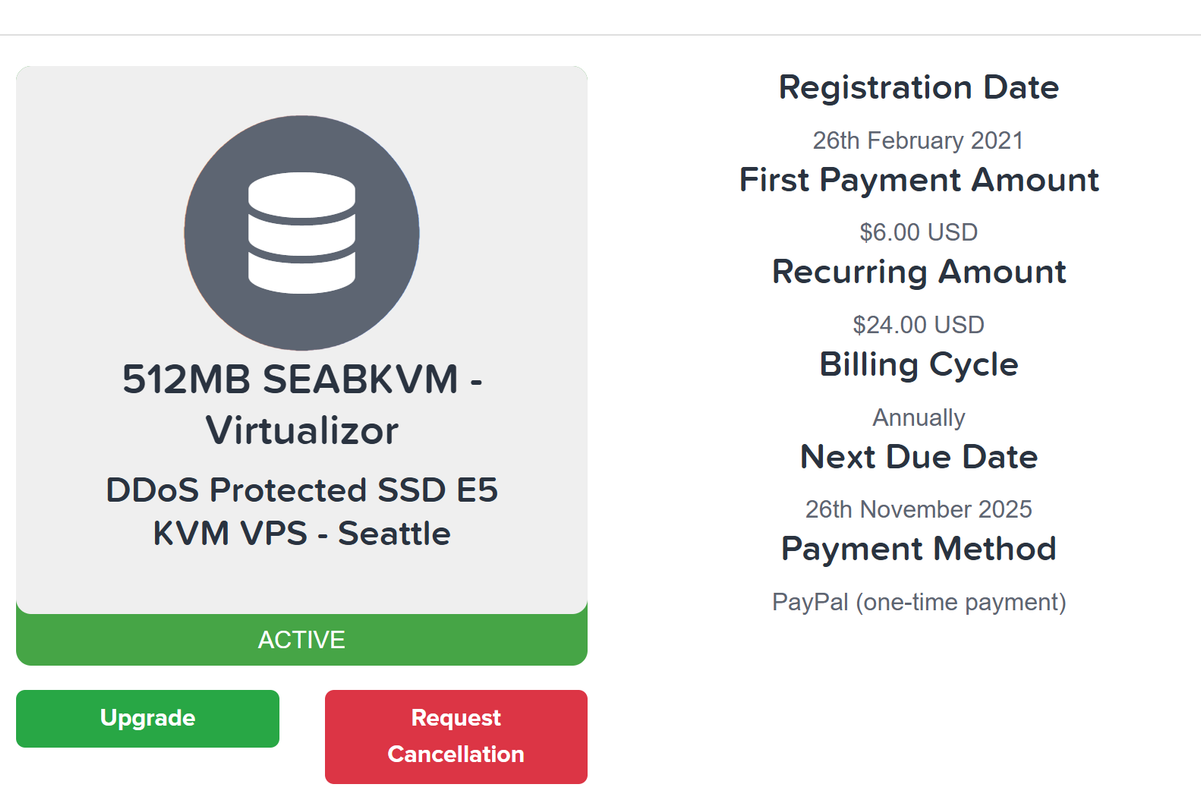Screen dimensions: 1201x800
Task: Select the 512MB SEABKVM - Virtualizor title
Action: pyautogui.click(x=302, y=405)
